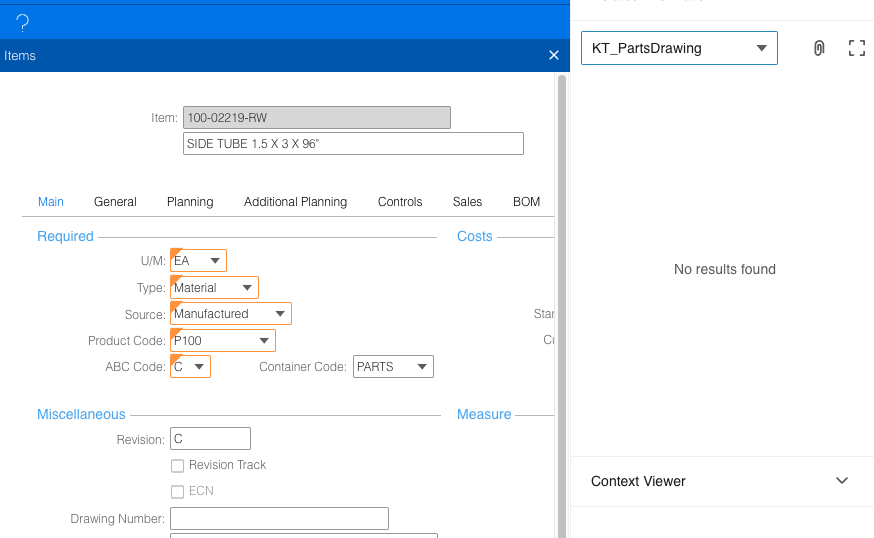
Task: Expand the Context Viewer section
Action: coord(842,481)
